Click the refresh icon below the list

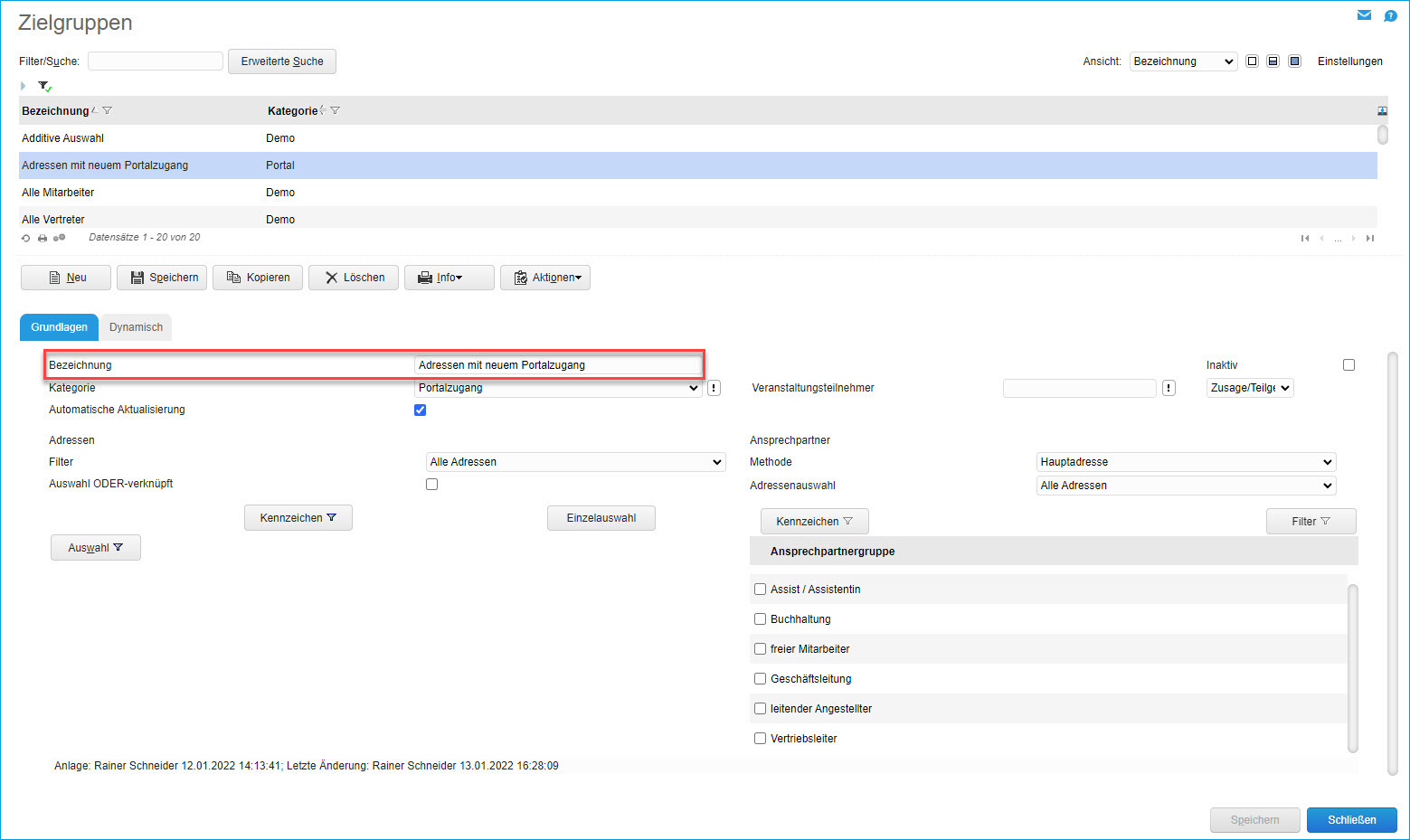[x=26, y=238]
